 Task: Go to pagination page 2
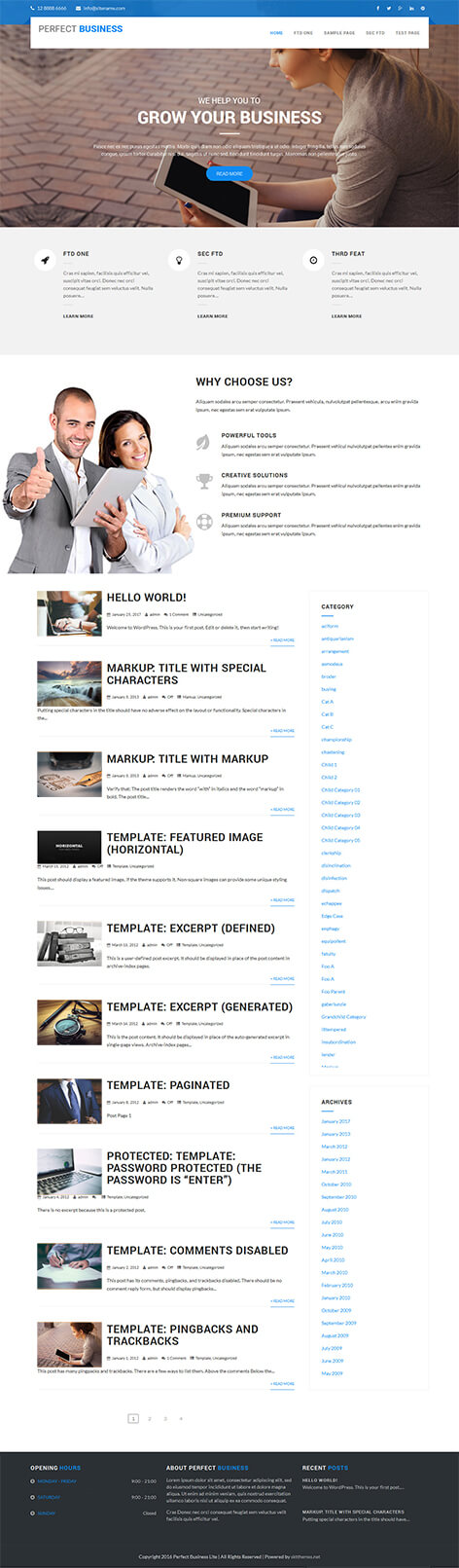[x=150, y=1419]
